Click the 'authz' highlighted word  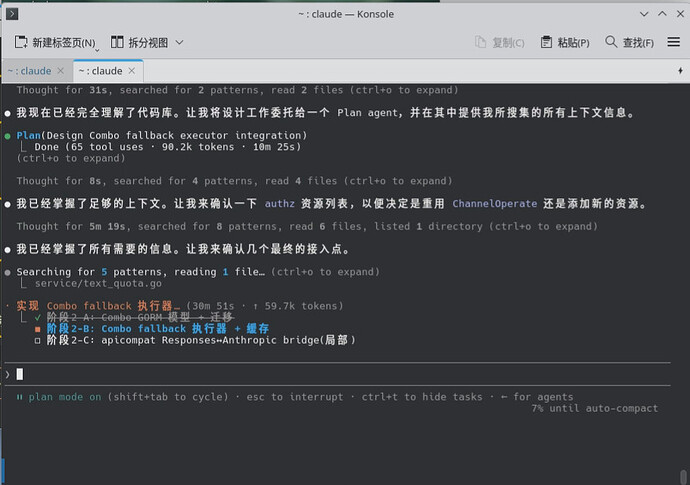tap(279, 203)
